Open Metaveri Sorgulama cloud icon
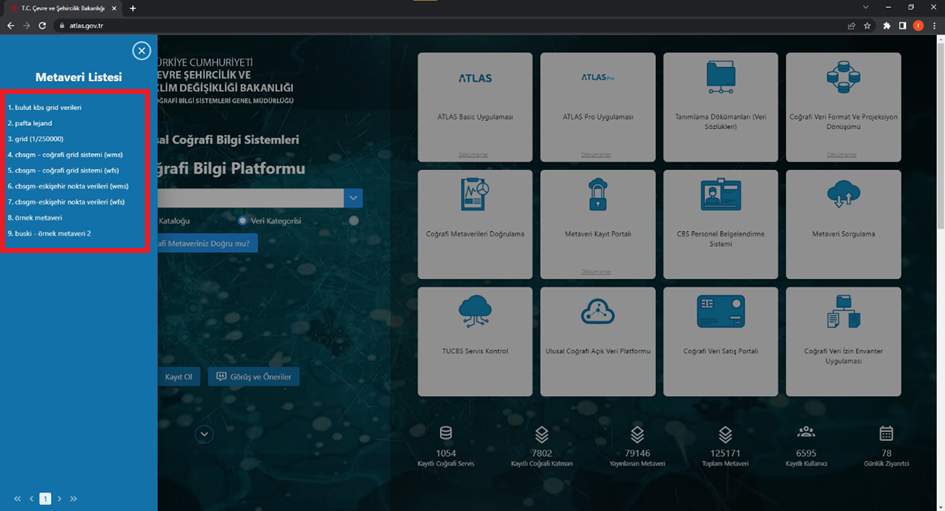 (843, 194)
